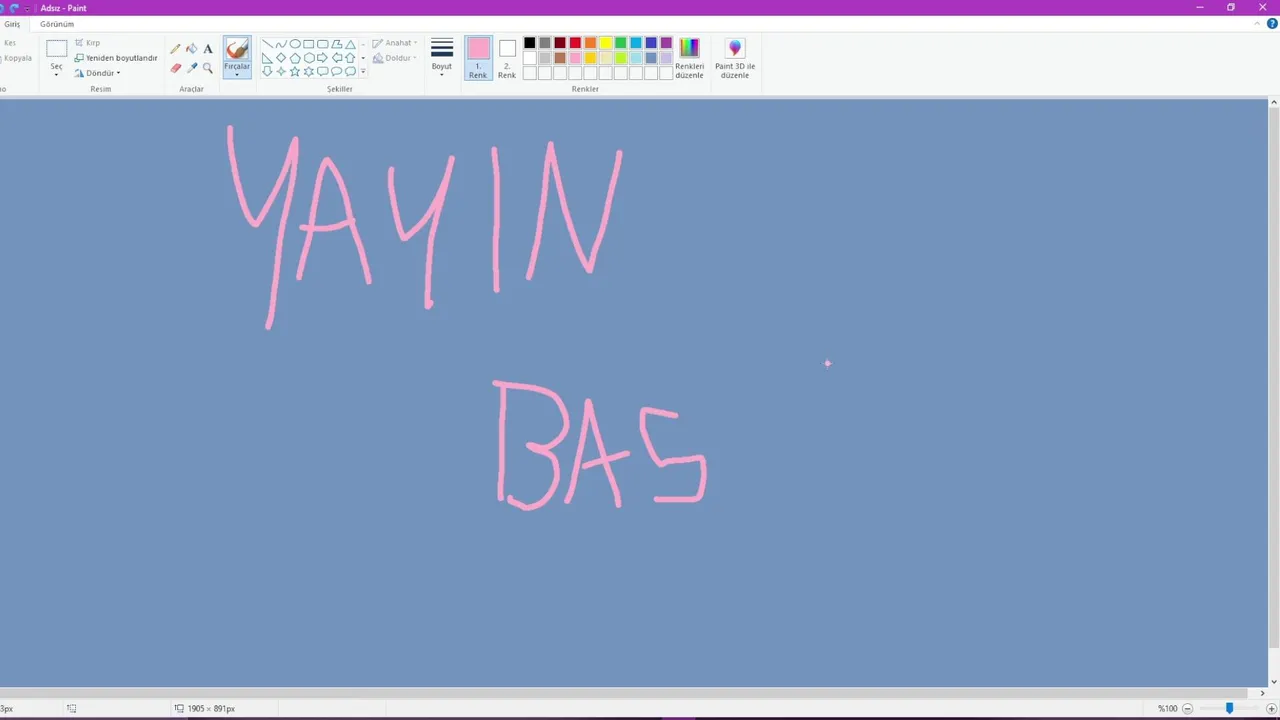Image resolution: width=1280 pixels, height=720 pixels.
Task: Open the Doldur fill dropdown
Action: pos(395,58)
